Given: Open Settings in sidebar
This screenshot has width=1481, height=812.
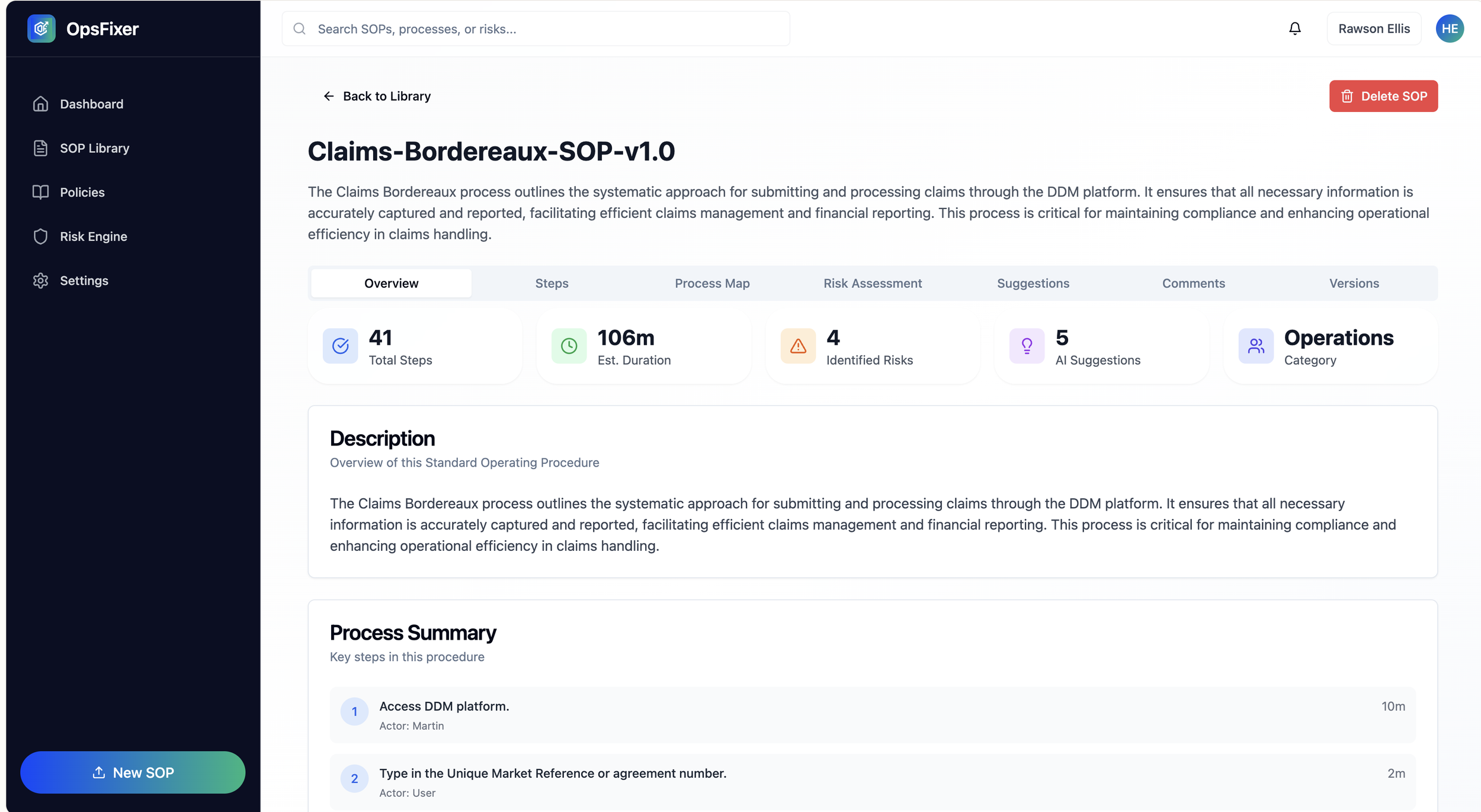Looking at the screenshot, I should coord(84,281).
